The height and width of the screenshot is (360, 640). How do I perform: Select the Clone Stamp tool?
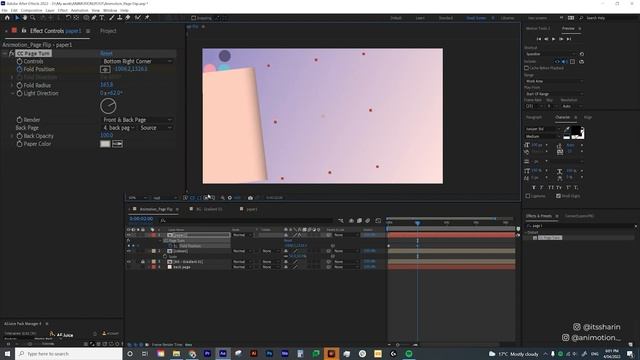click(x=120, y=18)
